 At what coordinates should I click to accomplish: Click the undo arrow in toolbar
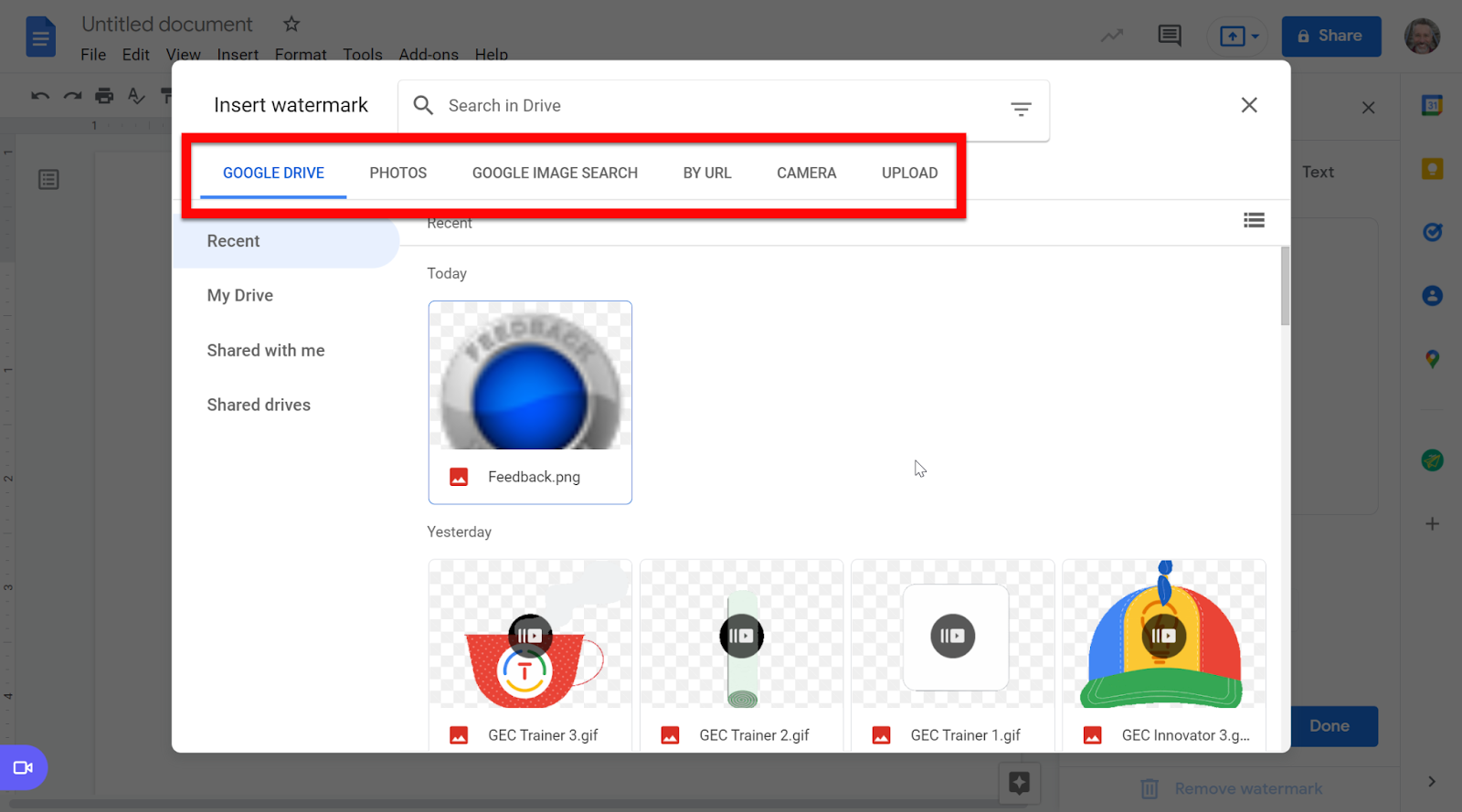[x=40, y=96]
